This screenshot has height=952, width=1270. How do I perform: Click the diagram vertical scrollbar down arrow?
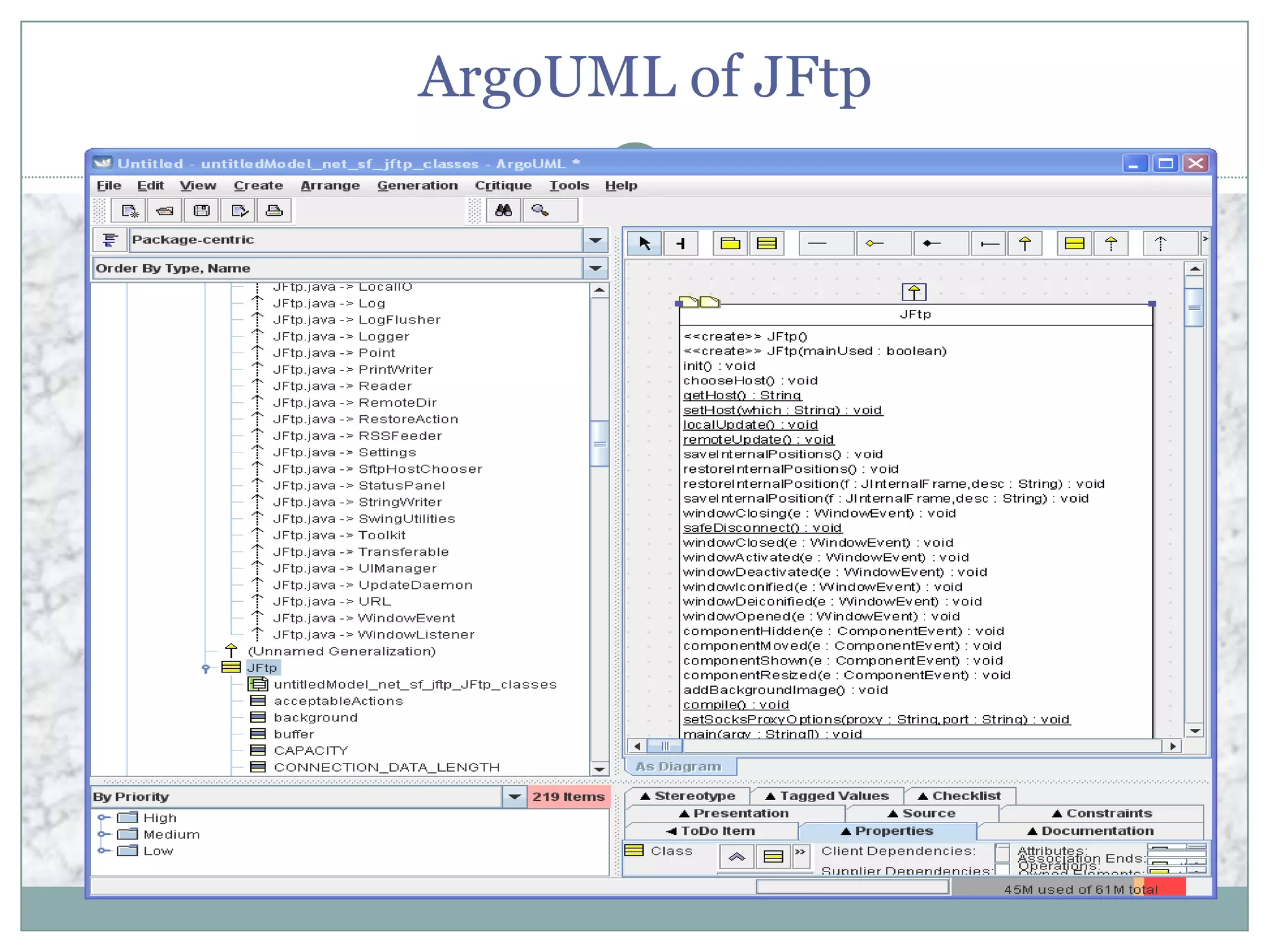click(x=1195, y=731)
